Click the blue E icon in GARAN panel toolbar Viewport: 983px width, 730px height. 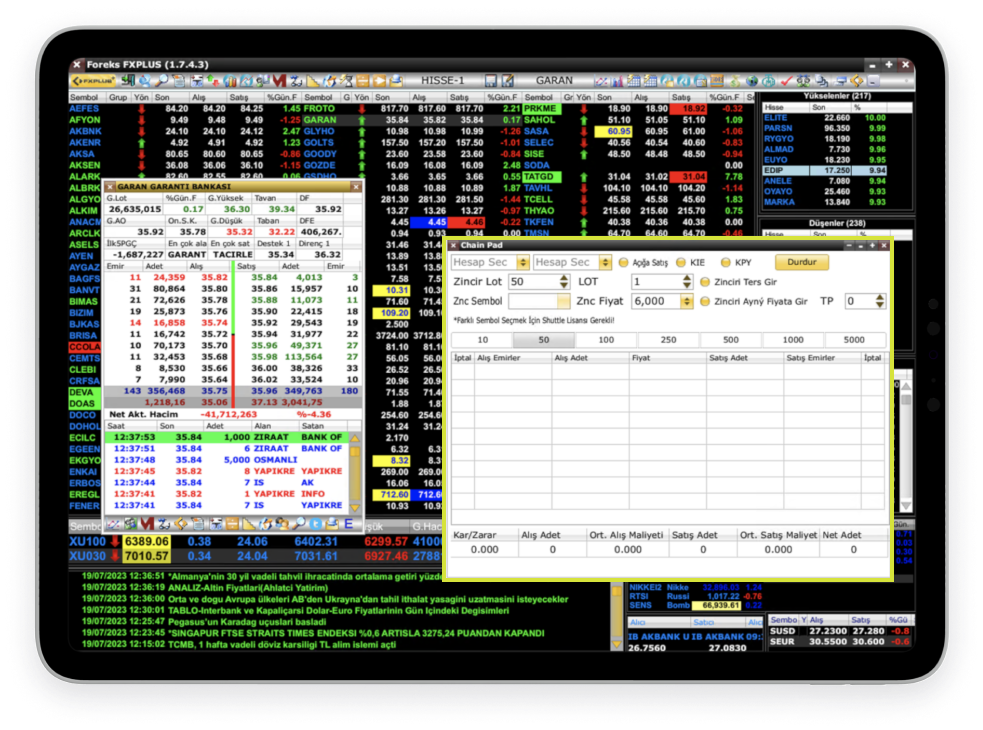(x=348, y=523)
